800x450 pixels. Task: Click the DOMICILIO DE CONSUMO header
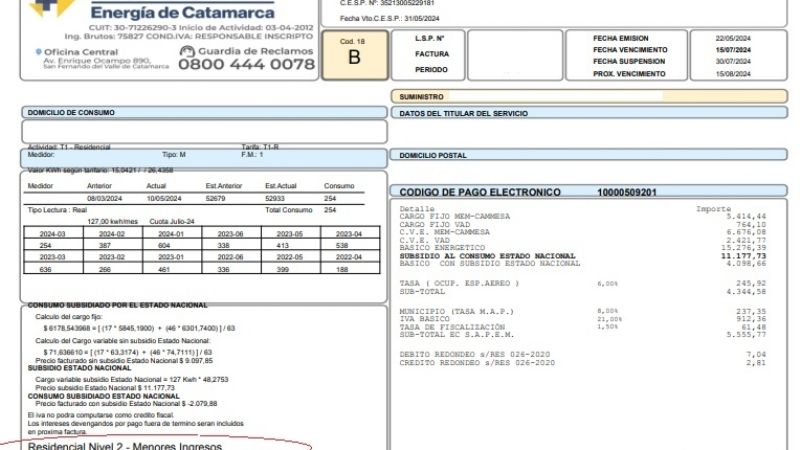[x=204, y=112]
